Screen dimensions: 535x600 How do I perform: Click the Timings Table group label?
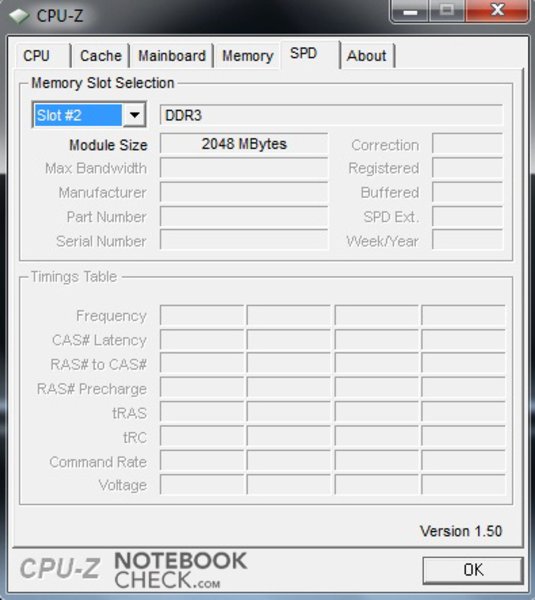coord(74,277)
